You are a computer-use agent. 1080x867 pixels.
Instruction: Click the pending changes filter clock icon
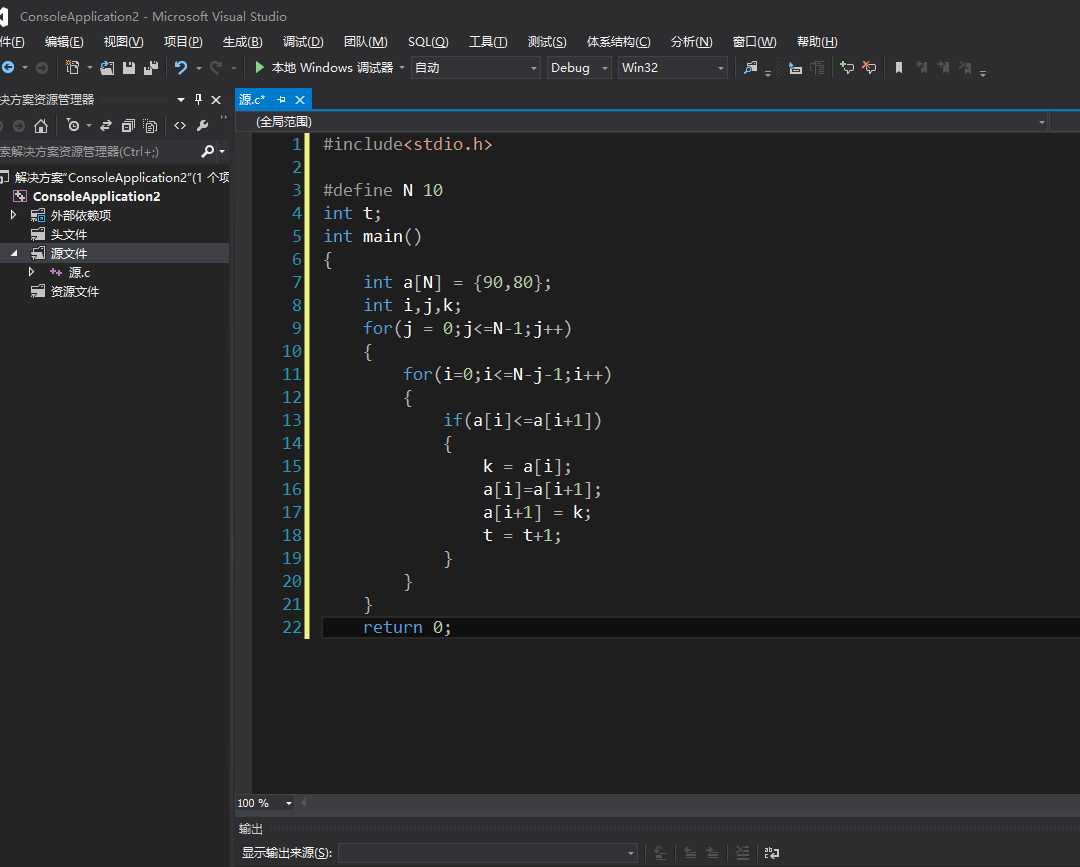pos(72,126)
